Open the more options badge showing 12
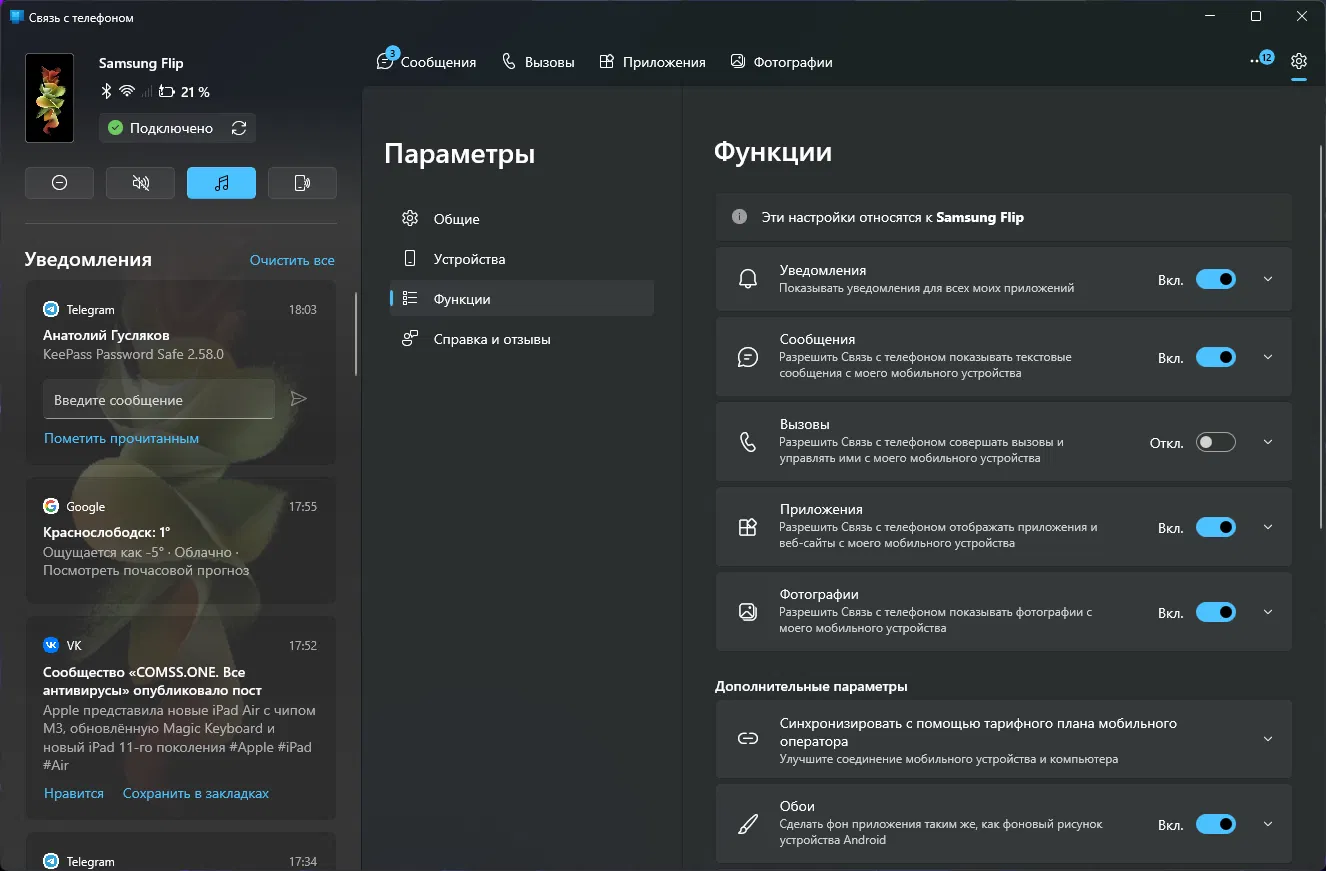The width and height of the screenshot is (1326, 871). tap(1261, 60)
